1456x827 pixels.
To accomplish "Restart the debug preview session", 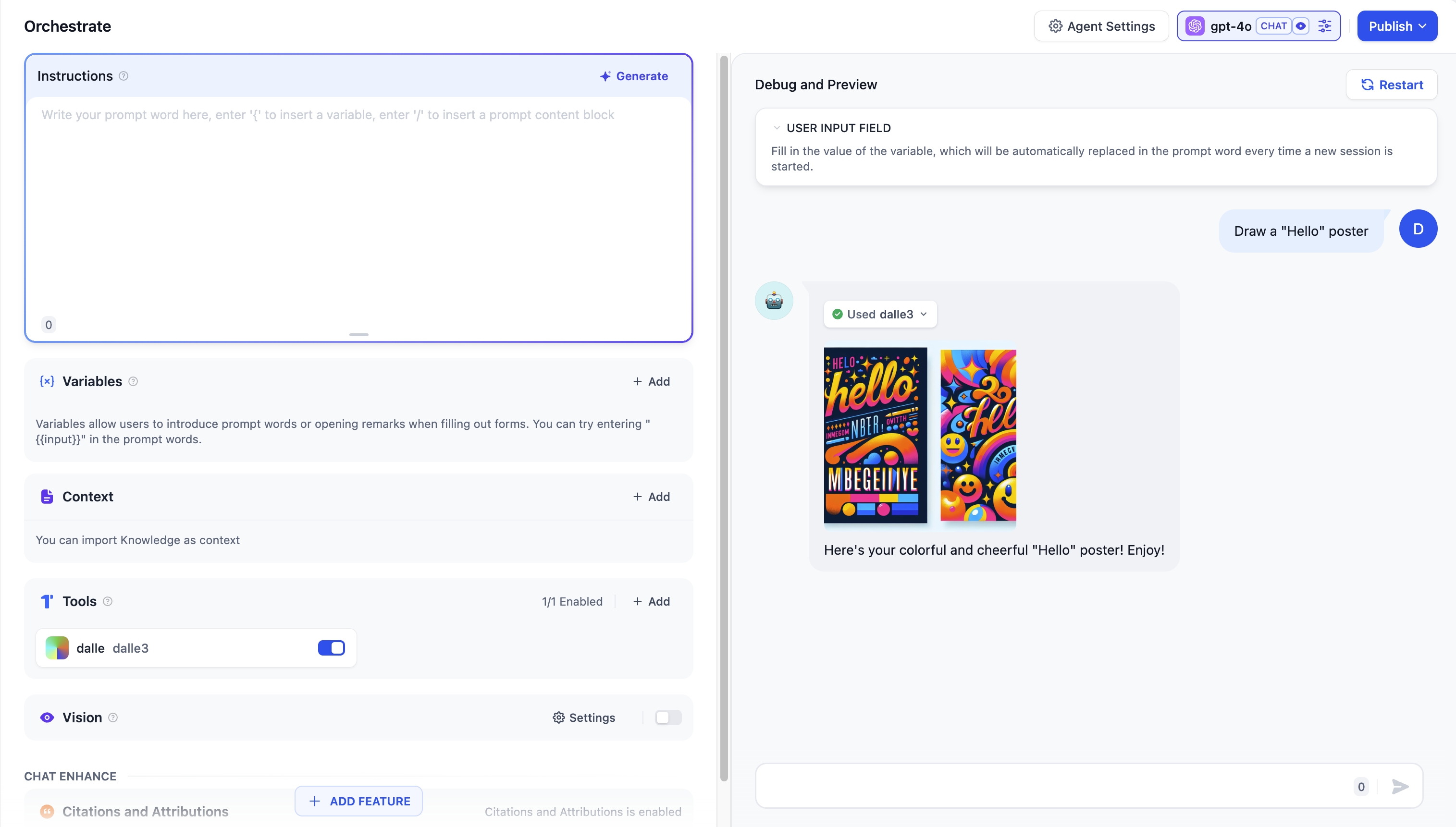I will click(x=1391, y=85).
